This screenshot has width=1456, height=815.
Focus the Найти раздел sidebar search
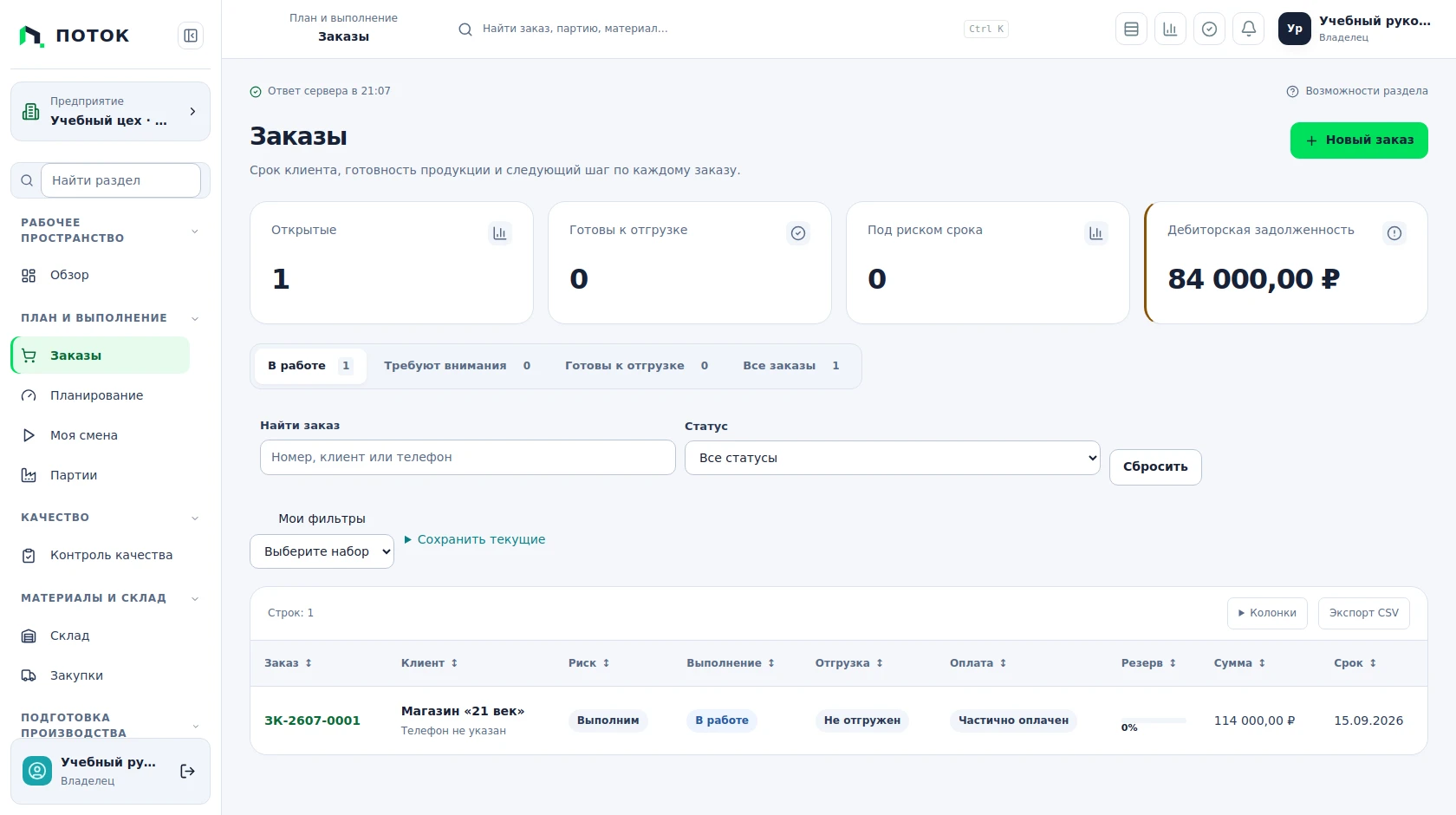(120, 180)
